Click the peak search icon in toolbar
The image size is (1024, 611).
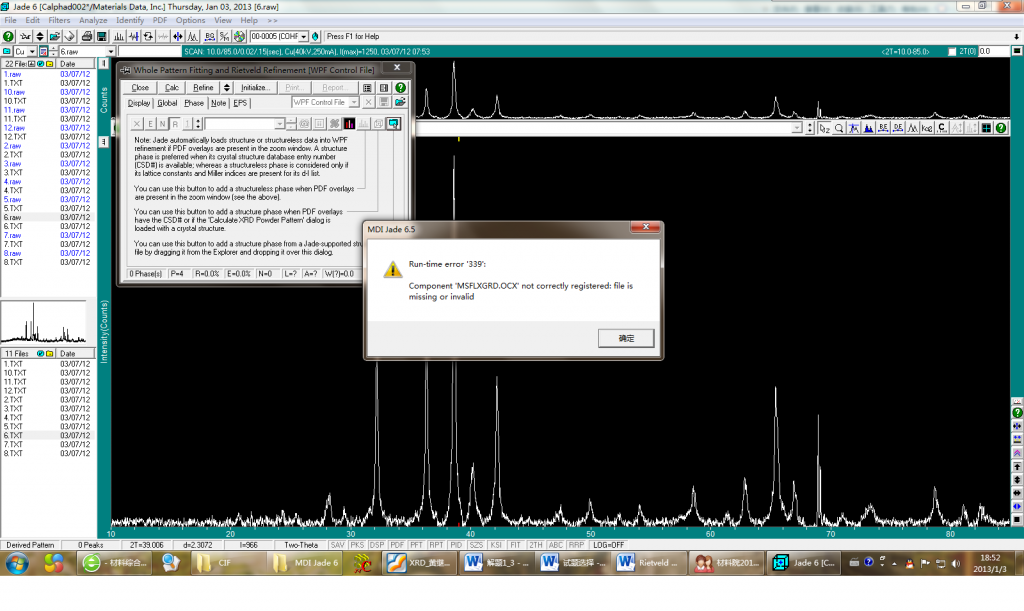(119, 37)
